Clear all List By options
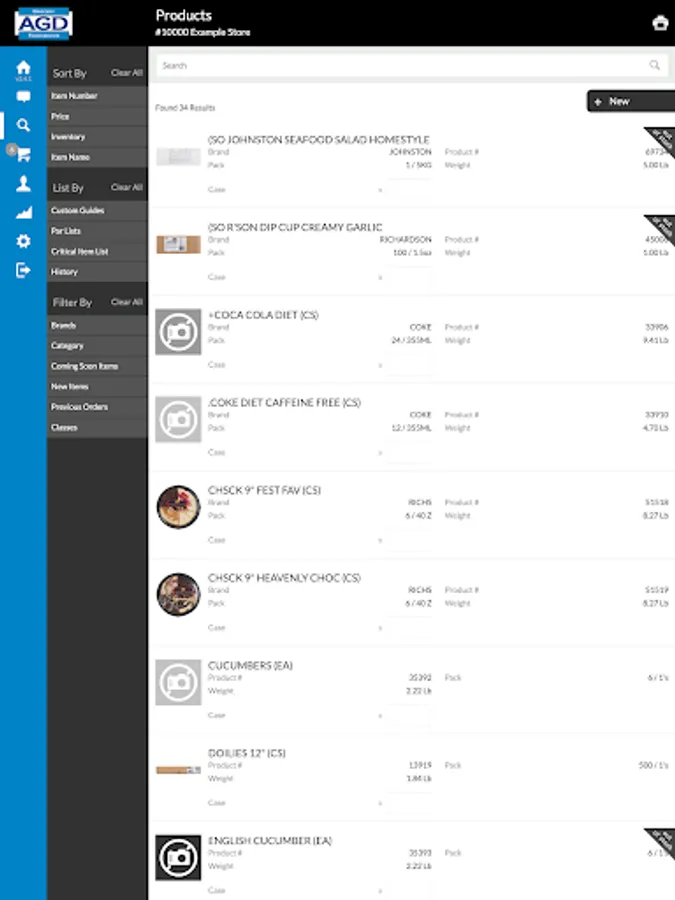This screenshot has width=675, height=900. [x=126, y=188]
